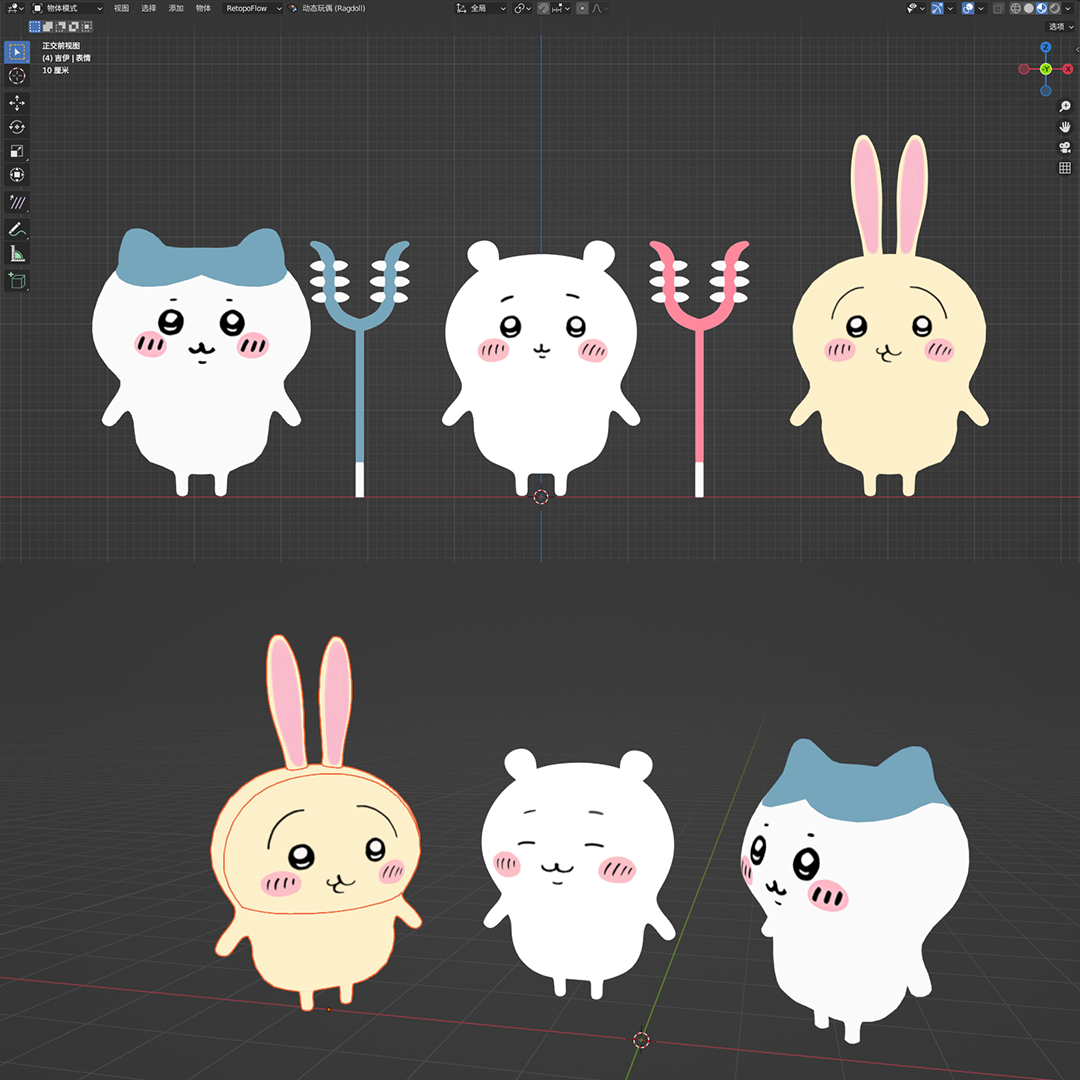Click the Z axis on the navigation gizmo
1080x1080 pixels.
coord(1046,48)
